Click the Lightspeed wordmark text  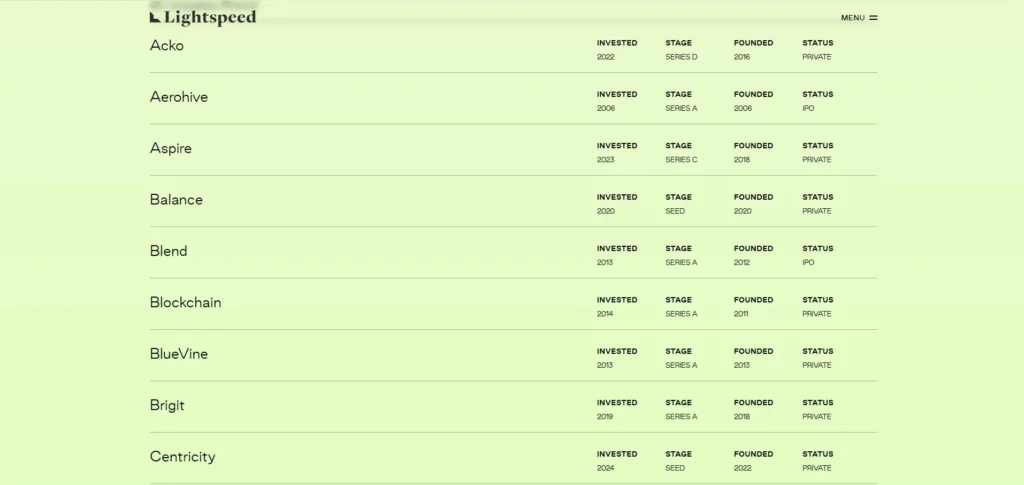210,18
